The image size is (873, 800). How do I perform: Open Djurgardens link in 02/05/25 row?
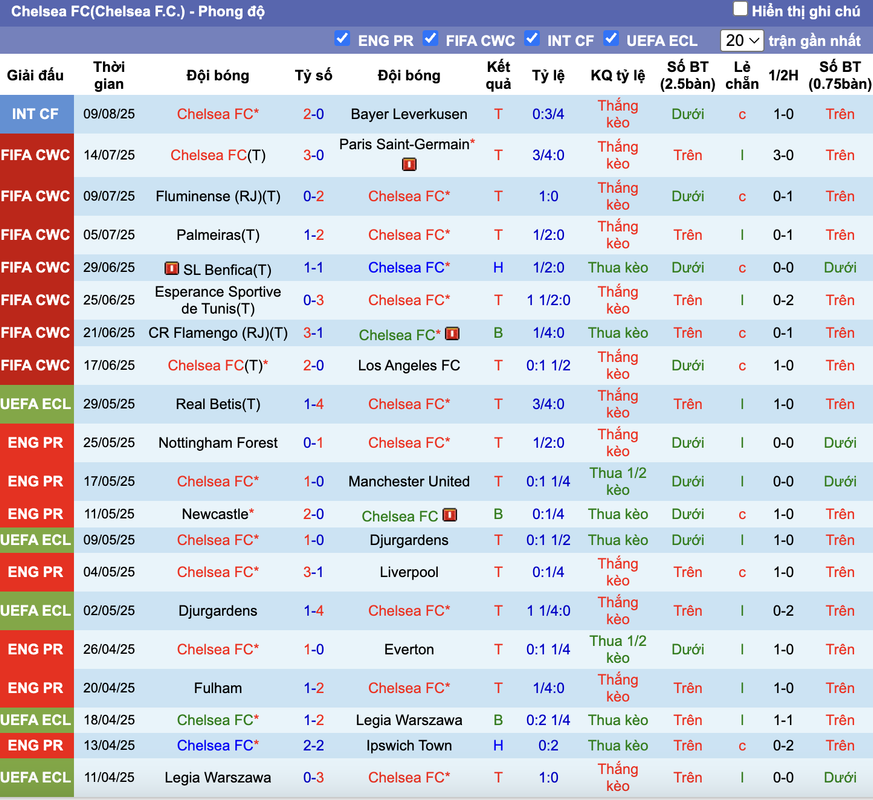pos(218,611)
